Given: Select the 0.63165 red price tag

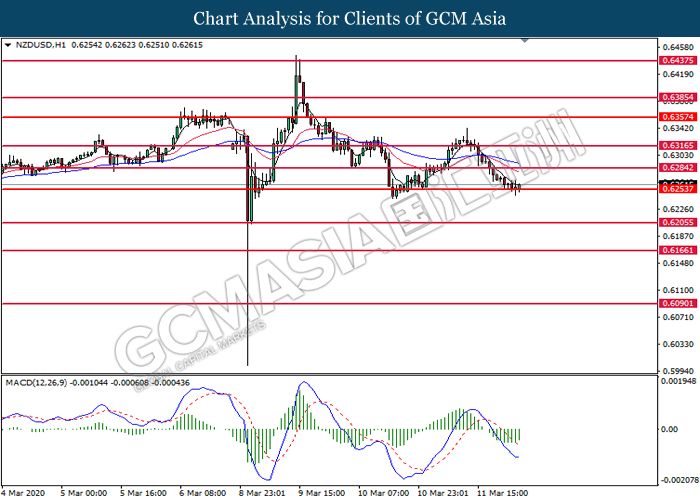Looking at the screenshot, I should [676, 146].
